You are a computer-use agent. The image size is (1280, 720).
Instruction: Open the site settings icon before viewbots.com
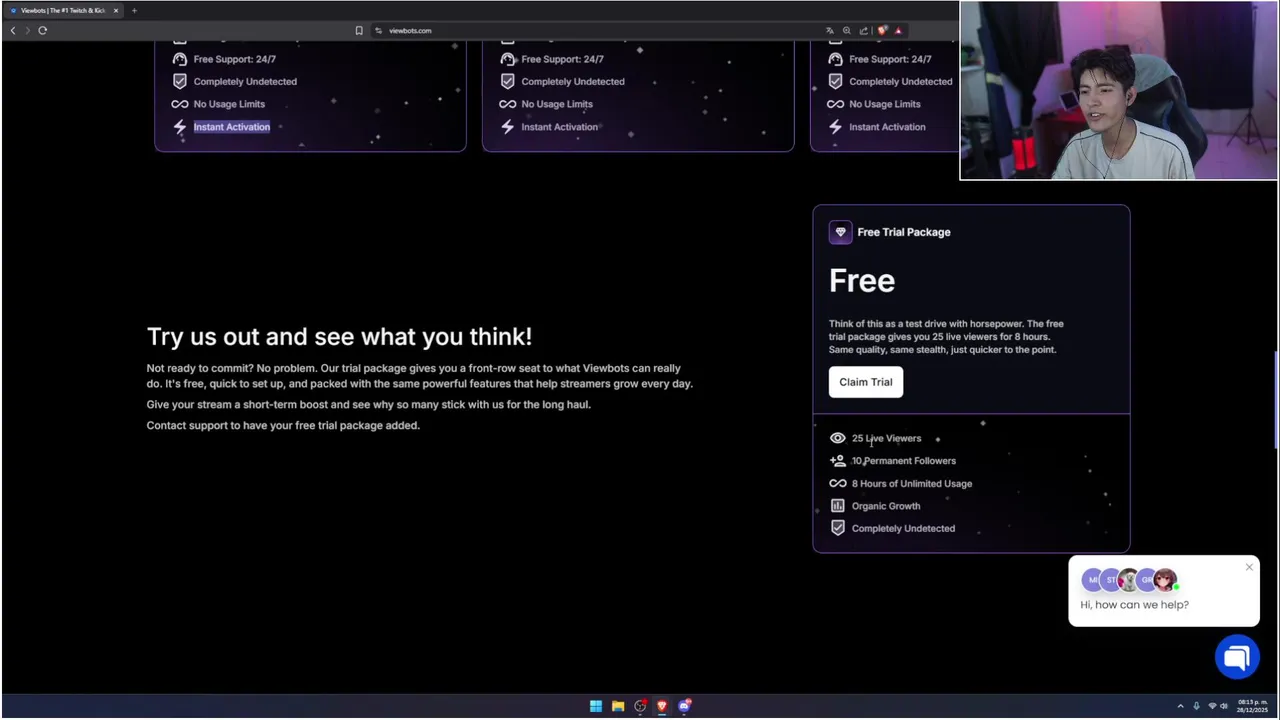coord(379,31)
